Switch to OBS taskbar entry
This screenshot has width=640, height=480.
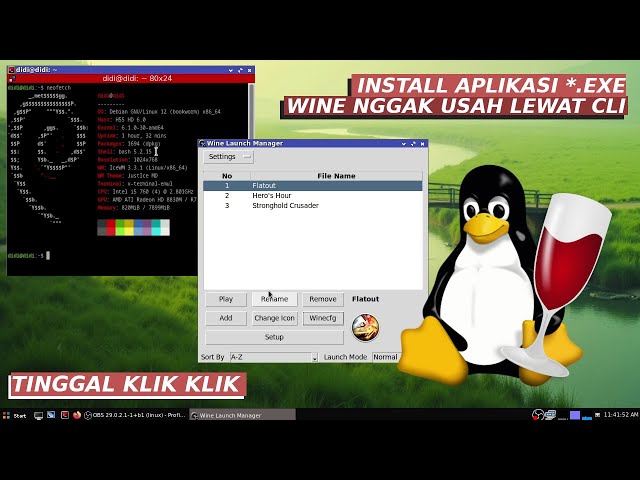tap(136, 415)
